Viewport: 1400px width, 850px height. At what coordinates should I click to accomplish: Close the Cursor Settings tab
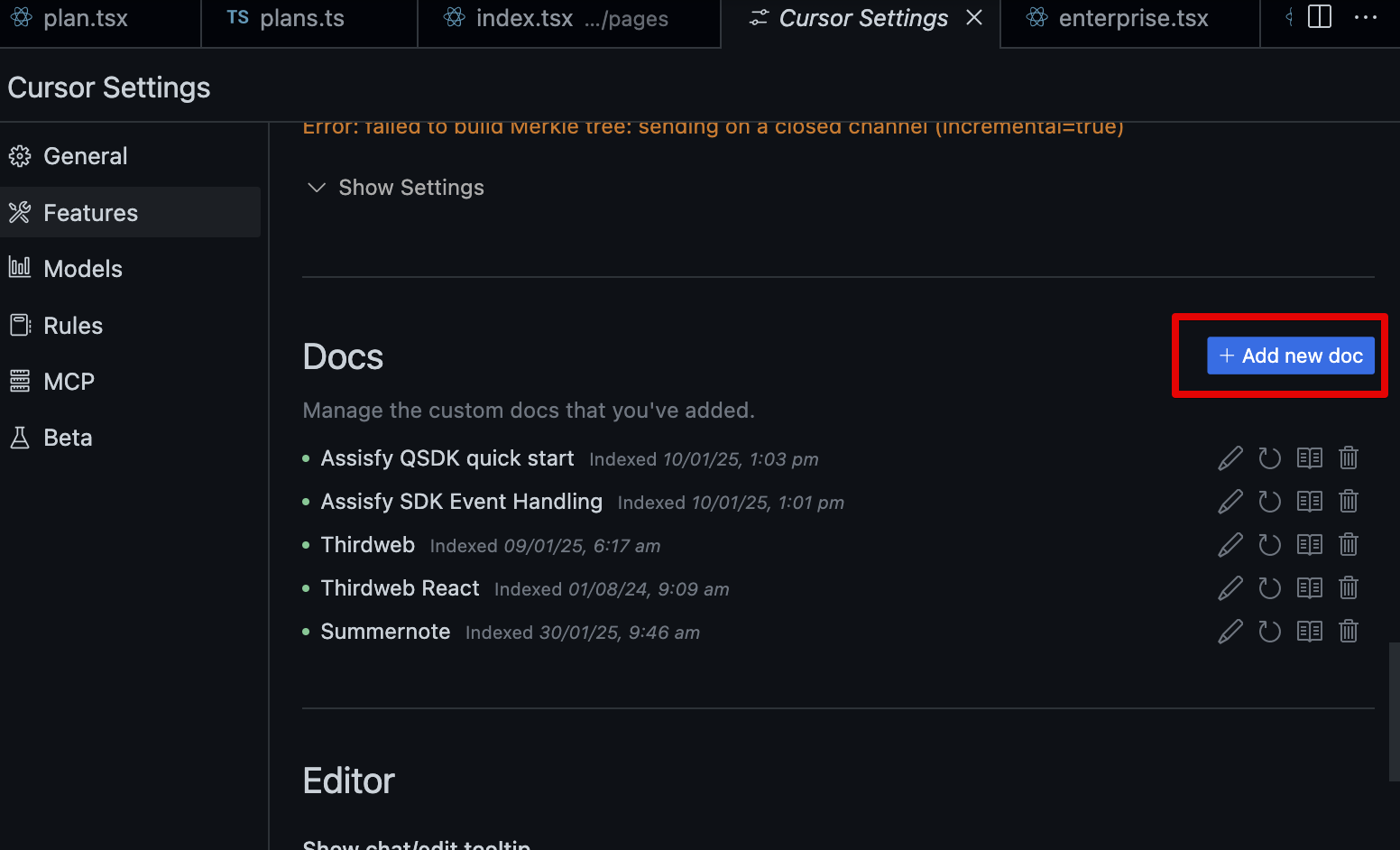974,18
